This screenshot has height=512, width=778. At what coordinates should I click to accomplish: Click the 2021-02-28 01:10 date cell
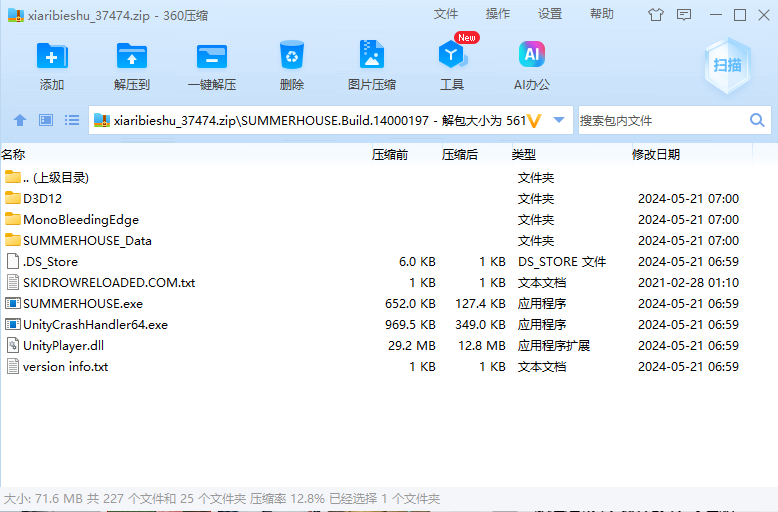point(688,282)
